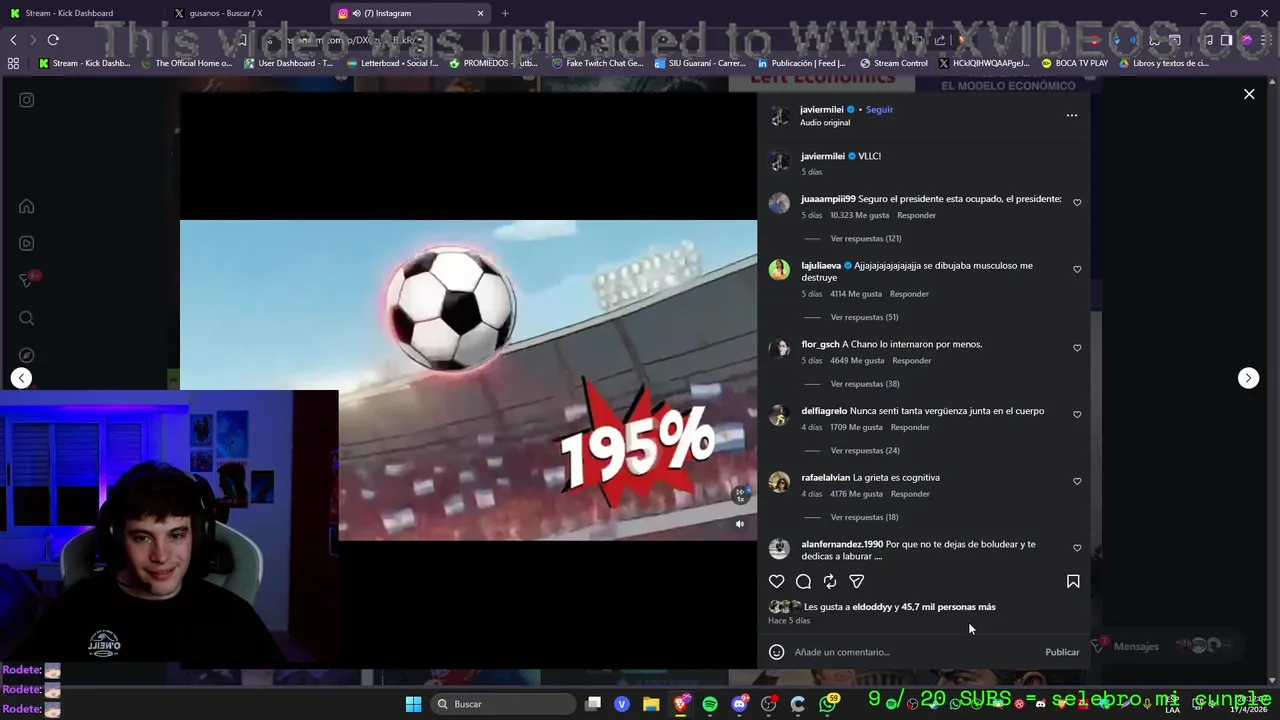Click the send/share paper plane icon
The height and width of the screenshot is (720, 1280).
(857, 581)
